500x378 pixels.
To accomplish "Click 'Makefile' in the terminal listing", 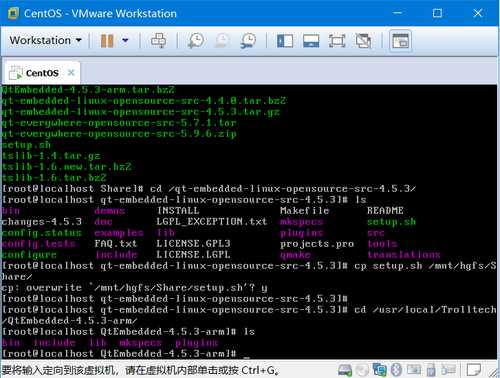I will pos(304,211).
